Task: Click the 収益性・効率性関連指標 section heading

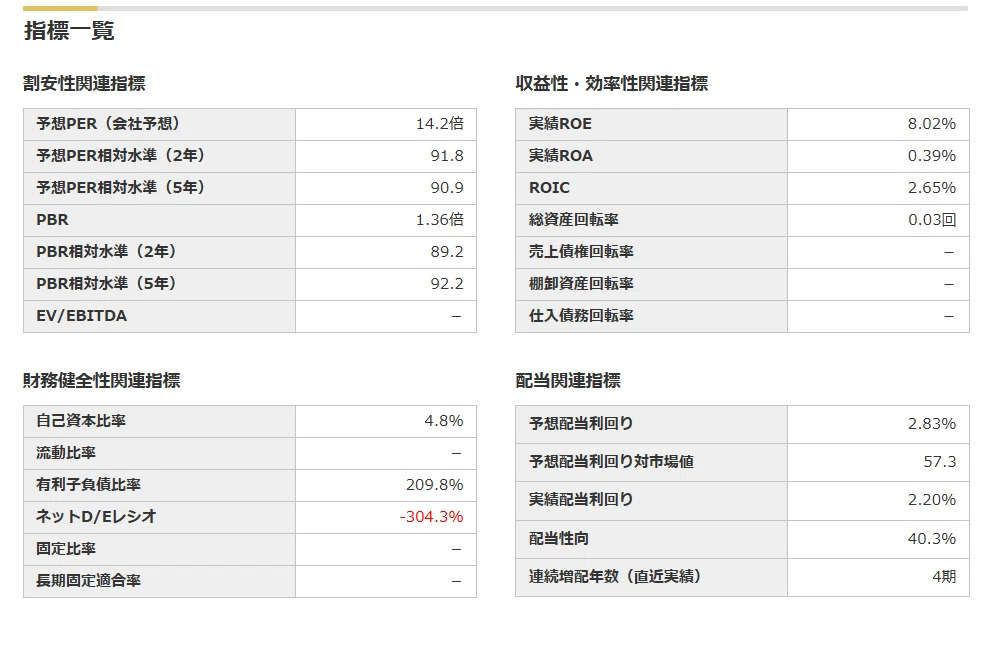Action: click(x=611, y=83)
